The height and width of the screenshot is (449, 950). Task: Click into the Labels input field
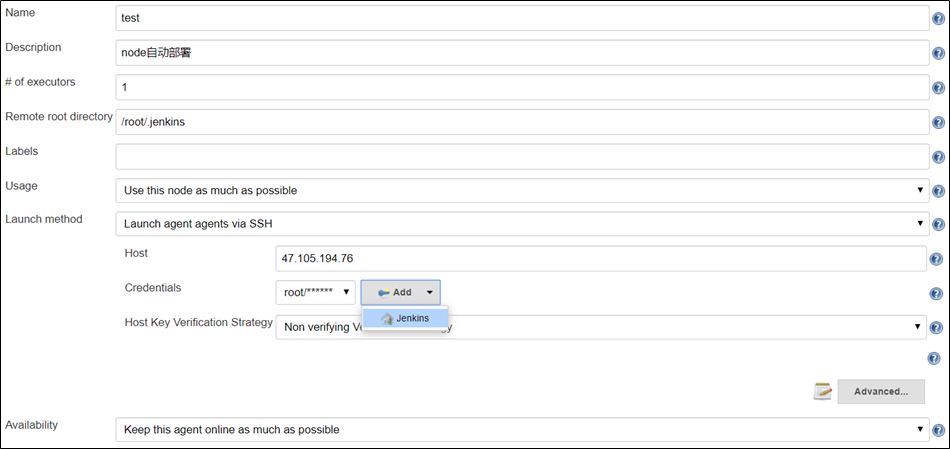522,157
